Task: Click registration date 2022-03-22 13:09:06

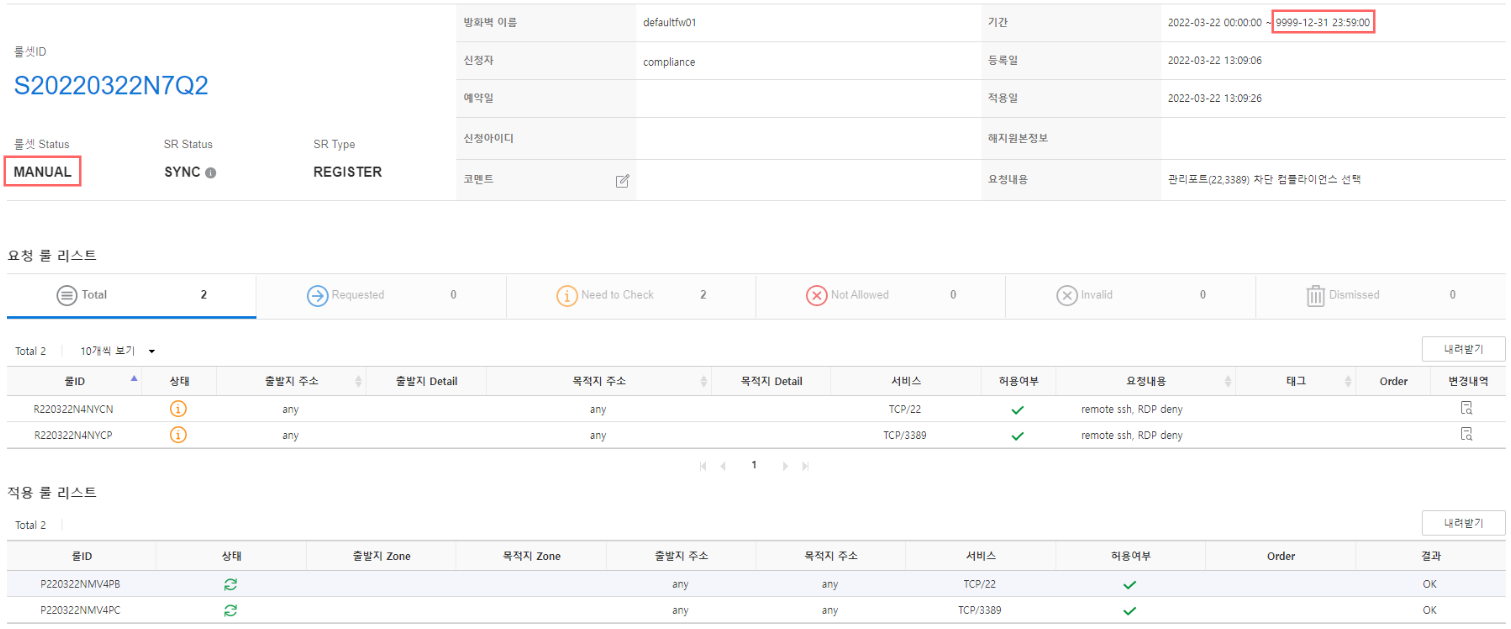Action: coord(1215,60)
